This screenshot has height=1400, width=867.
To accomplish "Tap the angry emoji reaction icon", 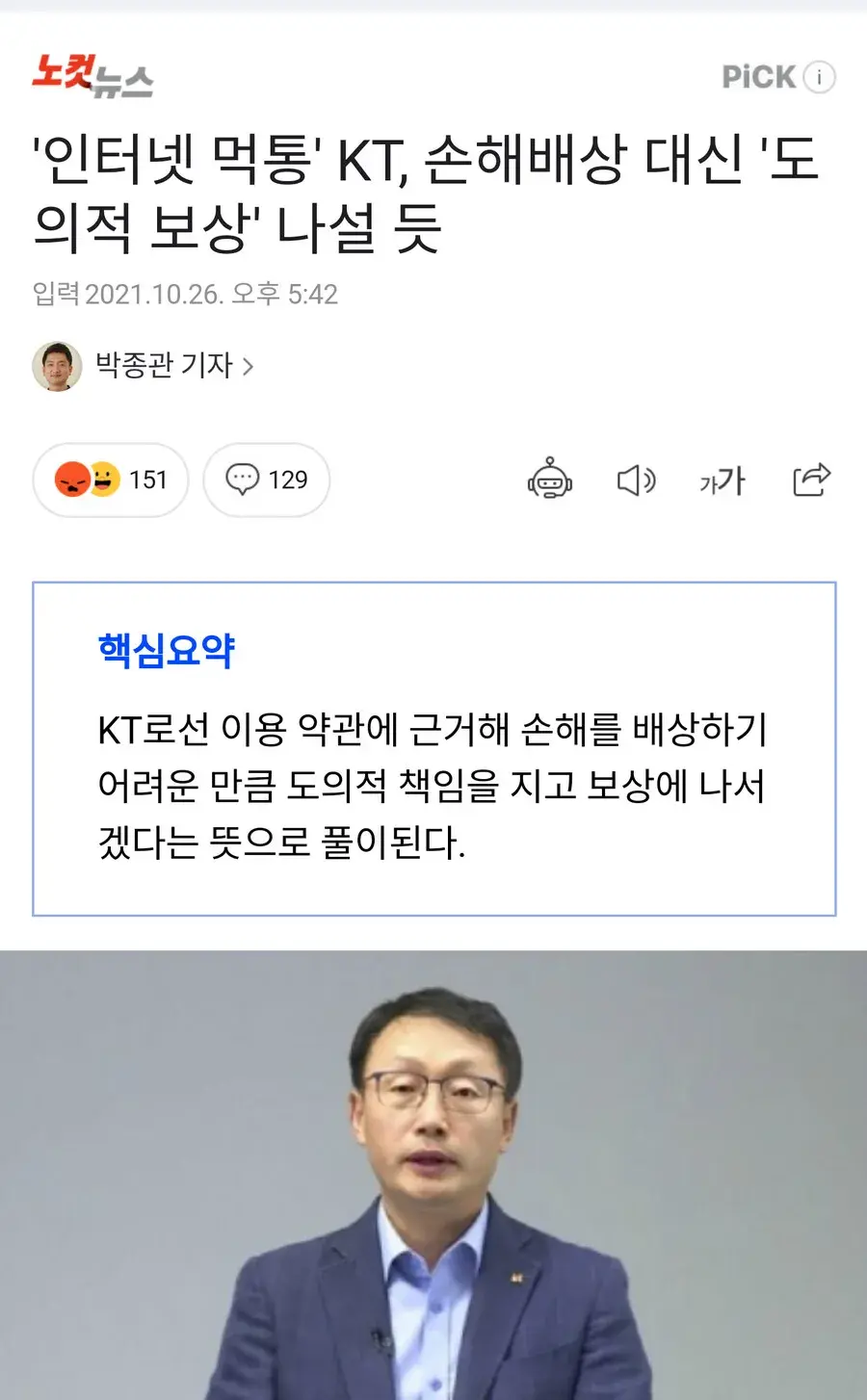I will (x=72, y=479).
